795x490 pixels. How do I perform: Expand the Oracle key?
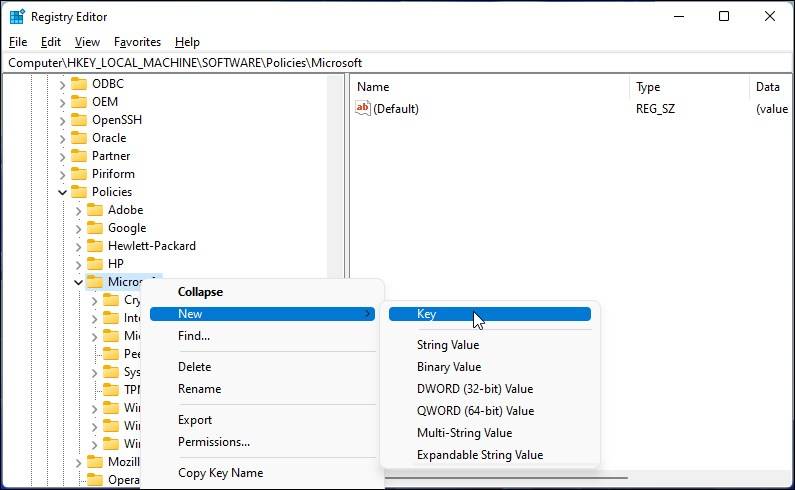[x=62, y=138]
